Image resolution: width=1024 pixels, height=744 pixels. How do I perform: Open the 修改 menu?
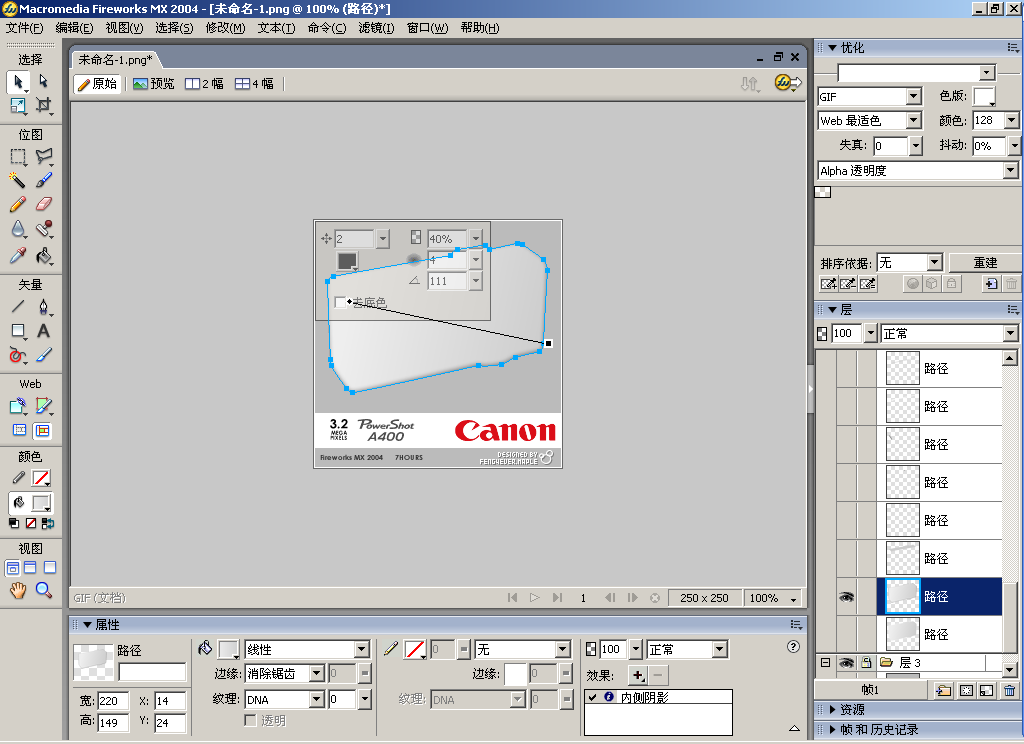click(225, 27)
